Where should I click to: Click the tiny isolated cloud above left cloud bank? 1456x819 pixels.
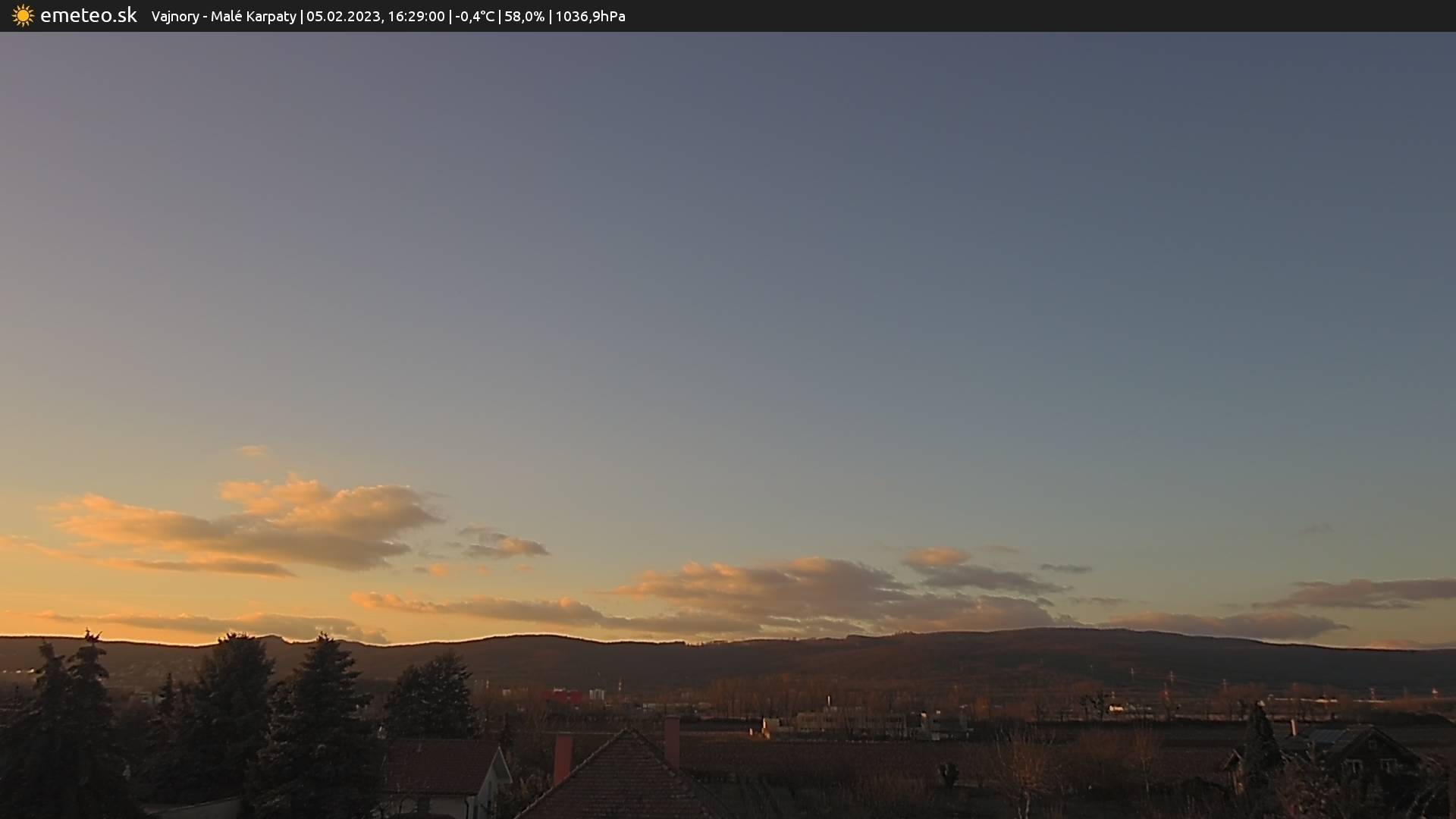pos(253,451)
